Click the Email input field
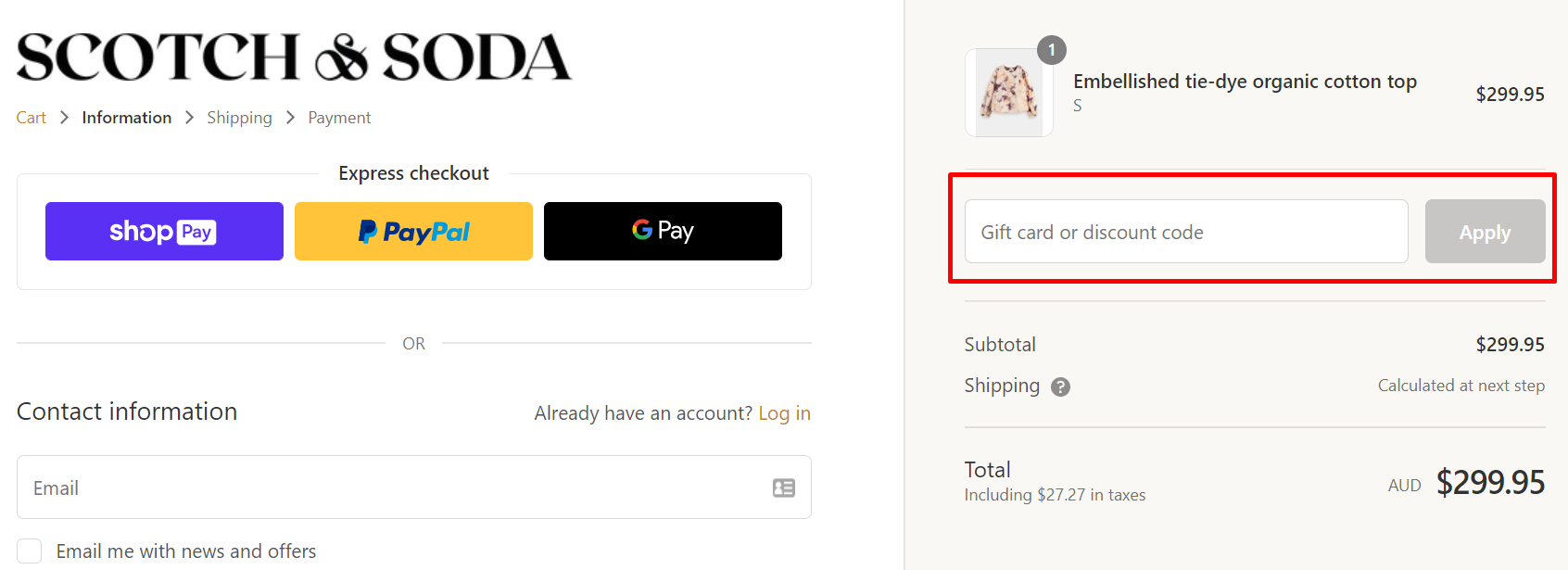The width and height of the screenshot is (1568, 570). (x=398, y=488)
